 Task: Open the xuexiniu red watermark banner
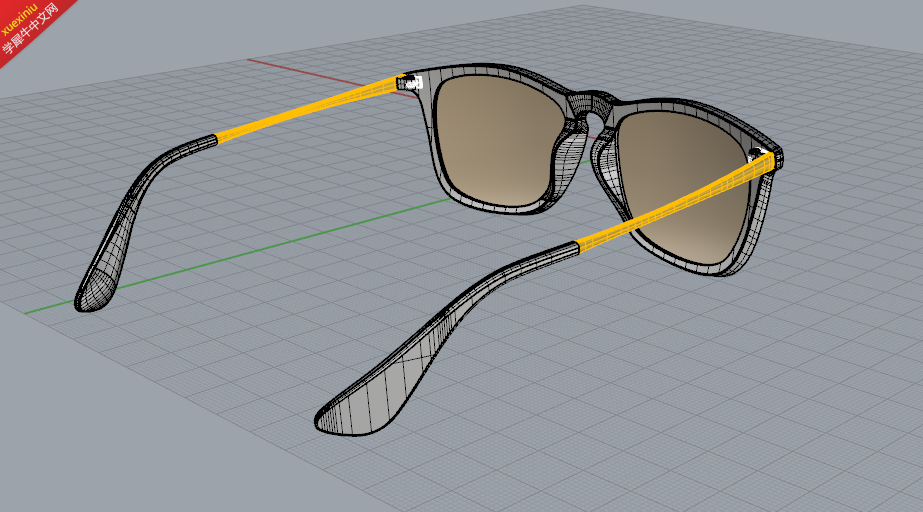[31, 26]
